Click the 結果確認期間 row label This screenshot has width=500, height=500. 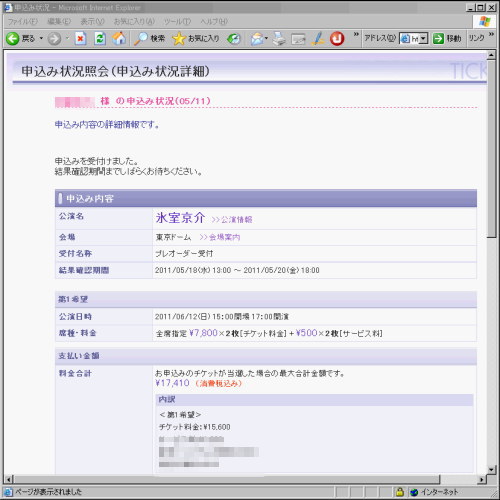coord(84,270)
